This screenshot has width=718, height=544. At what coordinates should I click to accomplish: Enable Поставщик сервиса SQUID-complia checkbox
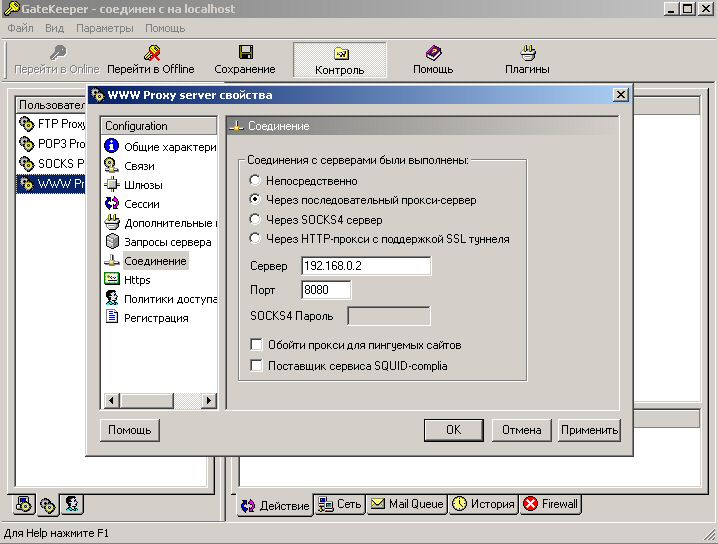click(256, 365)
